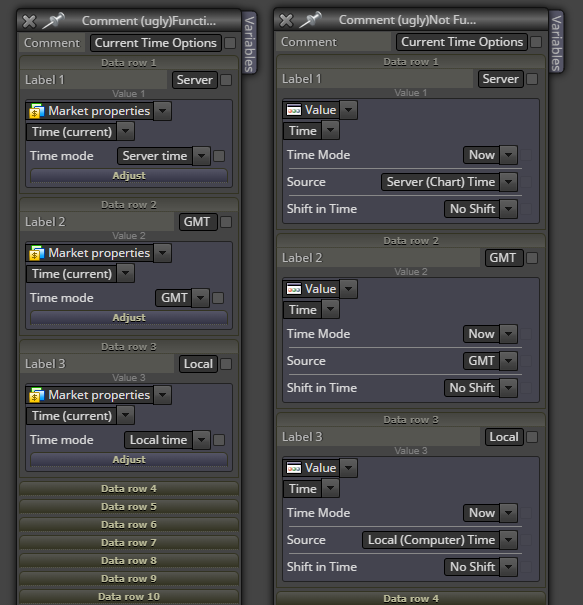Click Market properties icon in left Value 3
The width and height of the screenshot is (583, 605).
[x=37, y=395]
